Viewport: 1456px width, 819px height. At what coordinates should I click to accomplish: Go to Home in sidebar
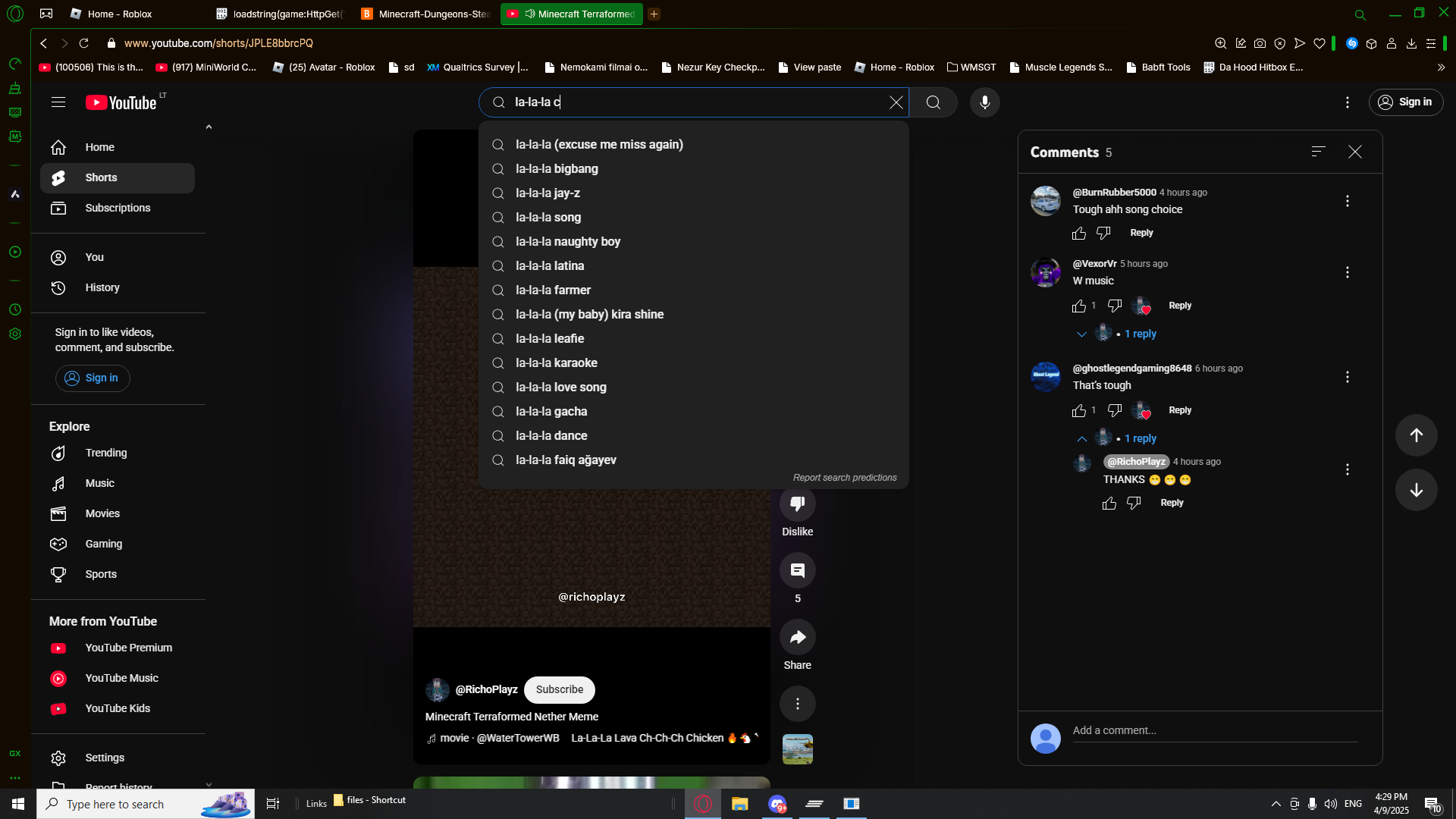118,147
